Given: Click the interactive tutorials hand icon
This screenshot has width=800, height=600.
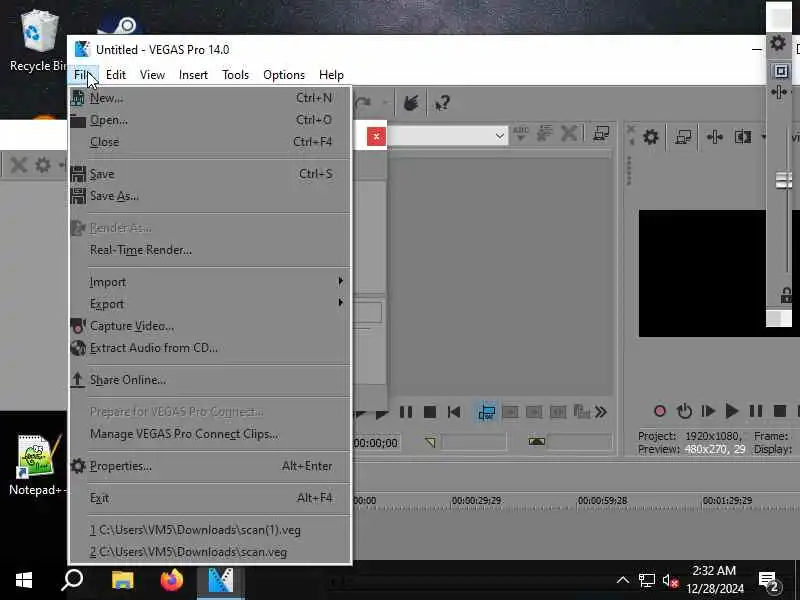Looking at the screenshot, I should (411, 103).
